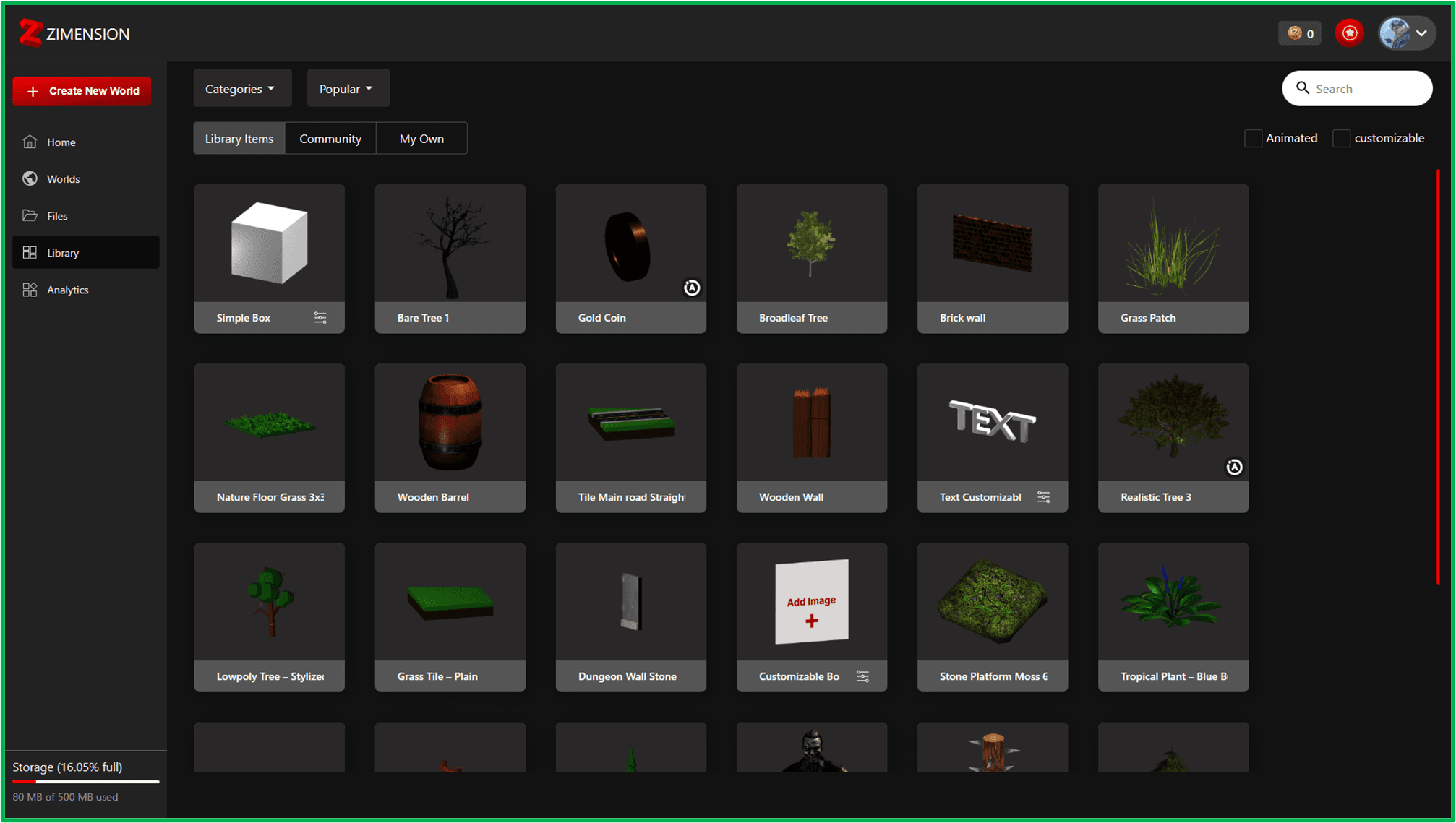Select the Grass Tile Plain thumbnail

click(x=450, y=602)
